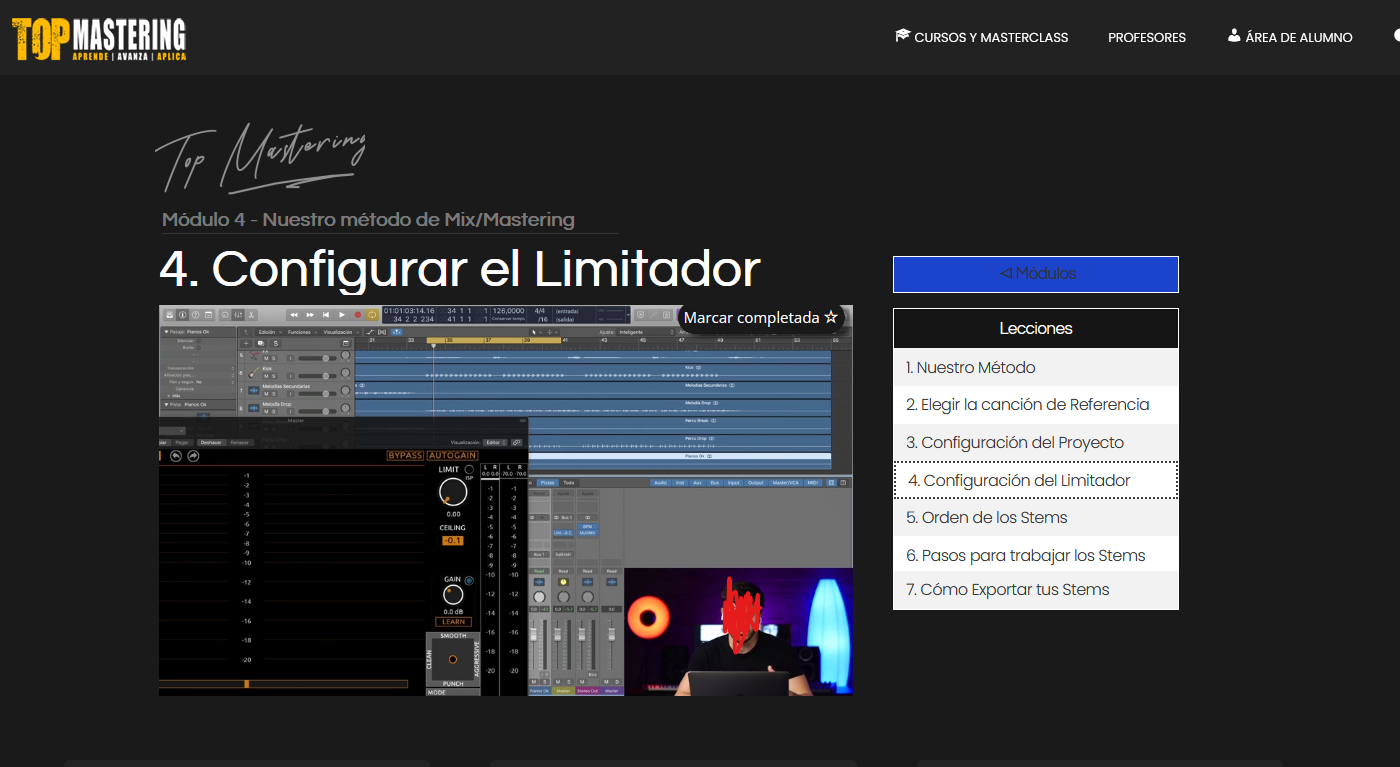Click the Record button in the video's transport
This screenshot has height=767, width=1400.
click(x=357, y=314)
